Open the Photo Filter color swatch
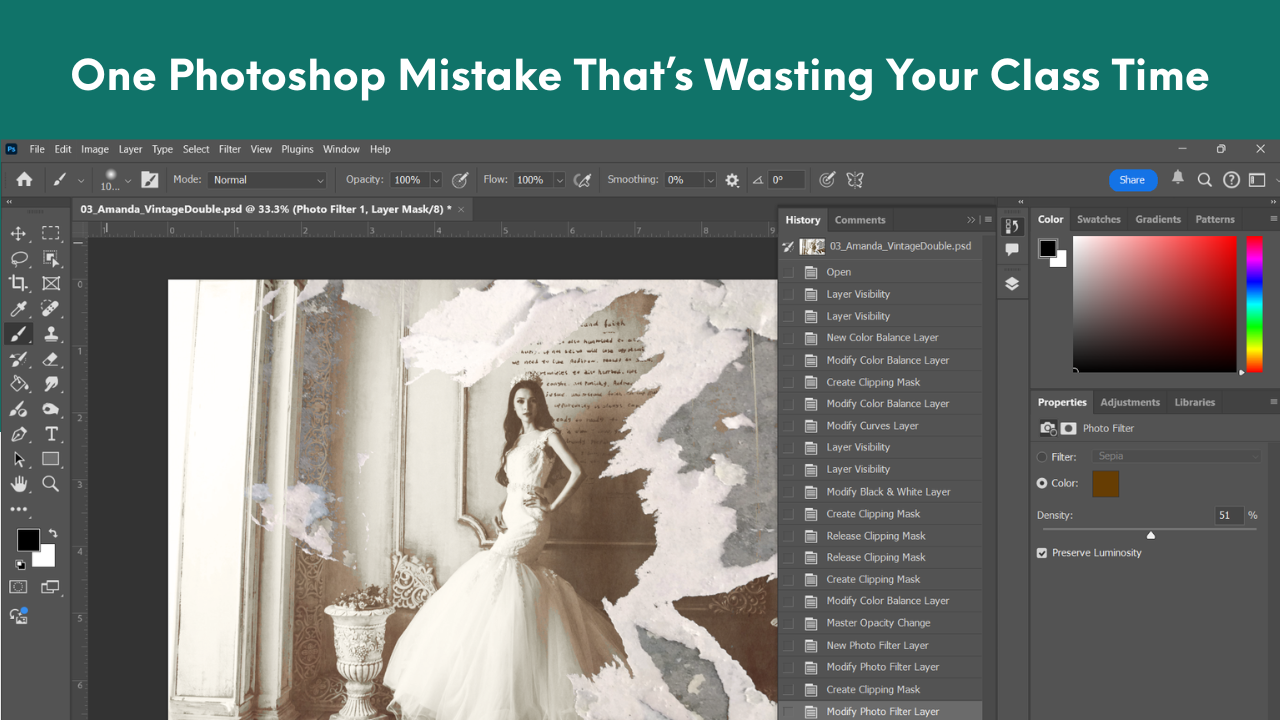 (x=1104, y=483)
